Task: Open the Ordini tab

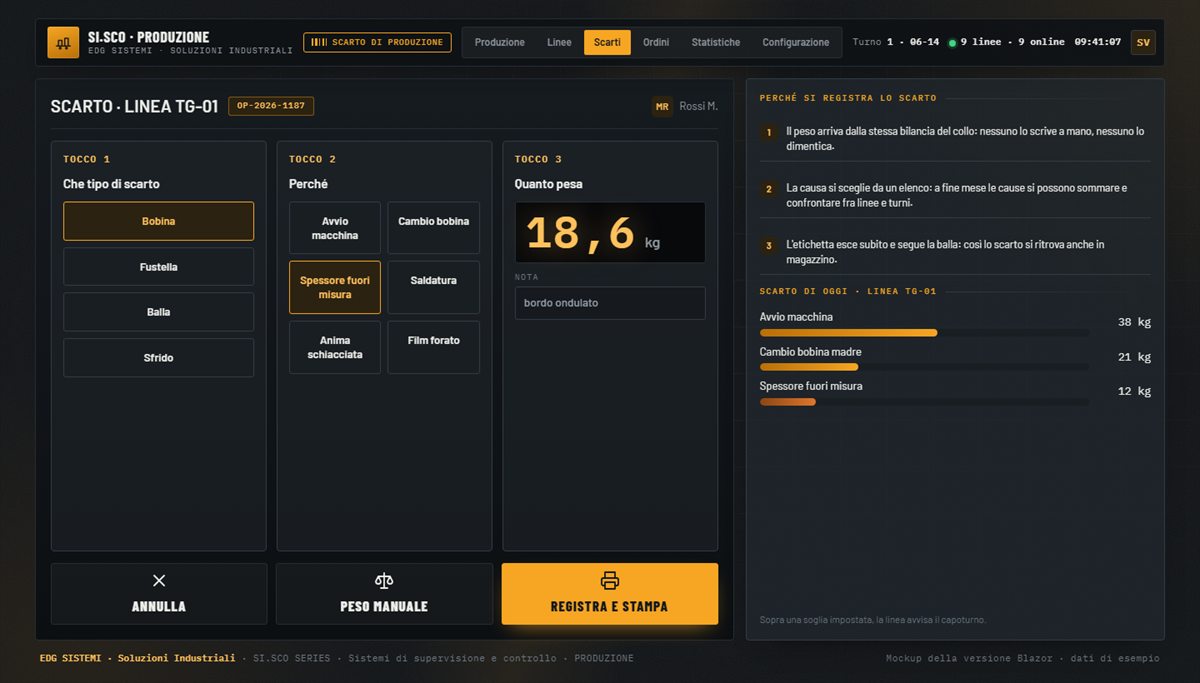Action: coord(656,42)
